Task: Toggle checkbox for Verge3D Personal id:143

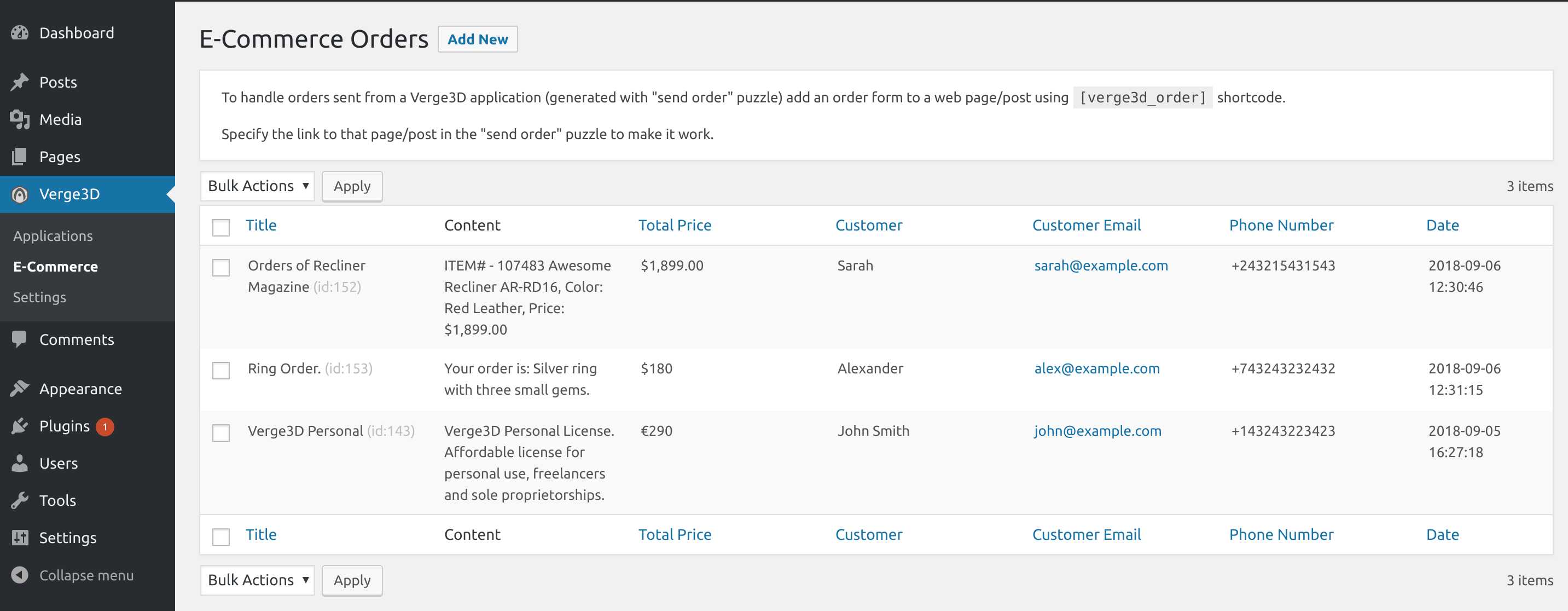Action: click(x=221, y=430)
